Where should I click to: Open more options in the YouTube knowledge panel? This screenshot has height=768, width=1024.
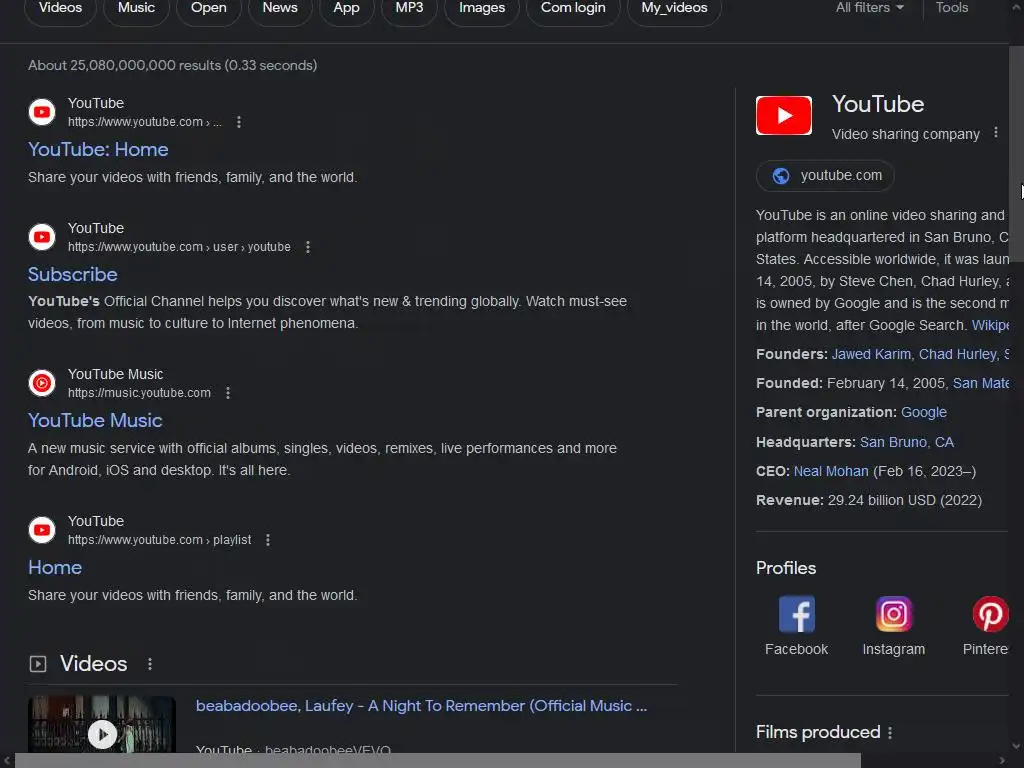[x=996, y=133]
